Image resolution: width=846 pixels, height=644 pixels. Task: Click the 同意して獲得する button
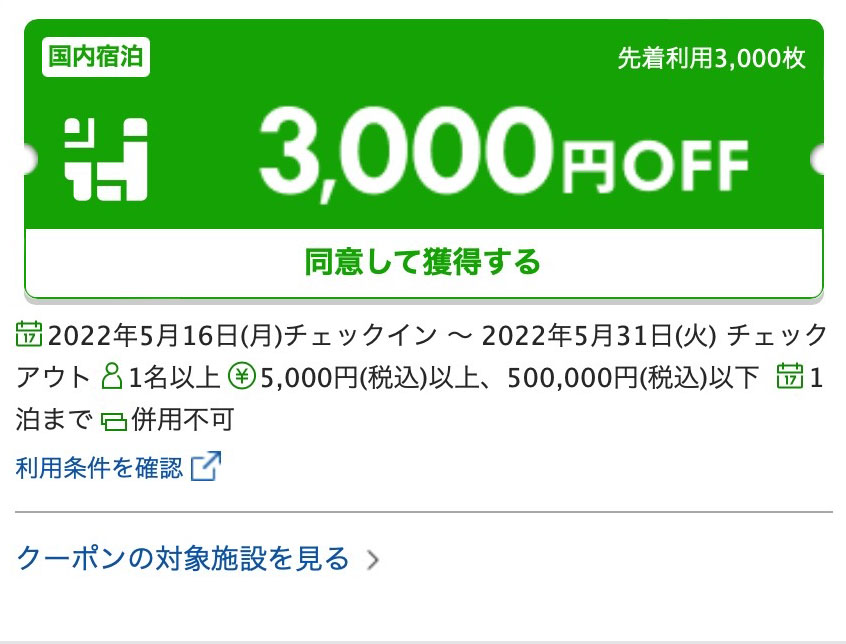pyautogui.click(x=424, y=263)
